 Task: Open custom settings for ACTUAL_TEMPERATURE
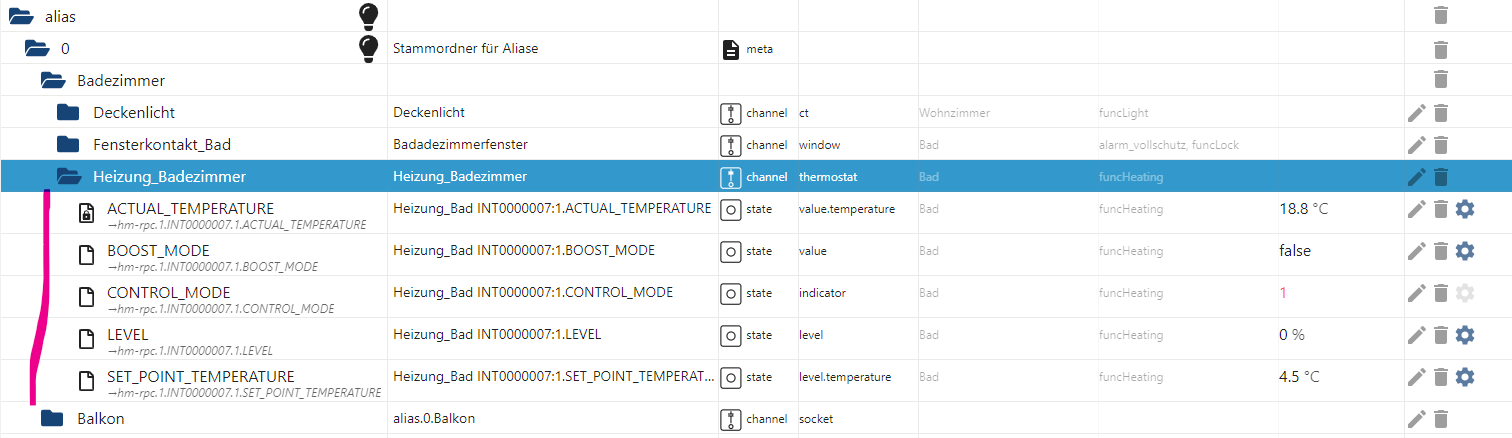1465,209
